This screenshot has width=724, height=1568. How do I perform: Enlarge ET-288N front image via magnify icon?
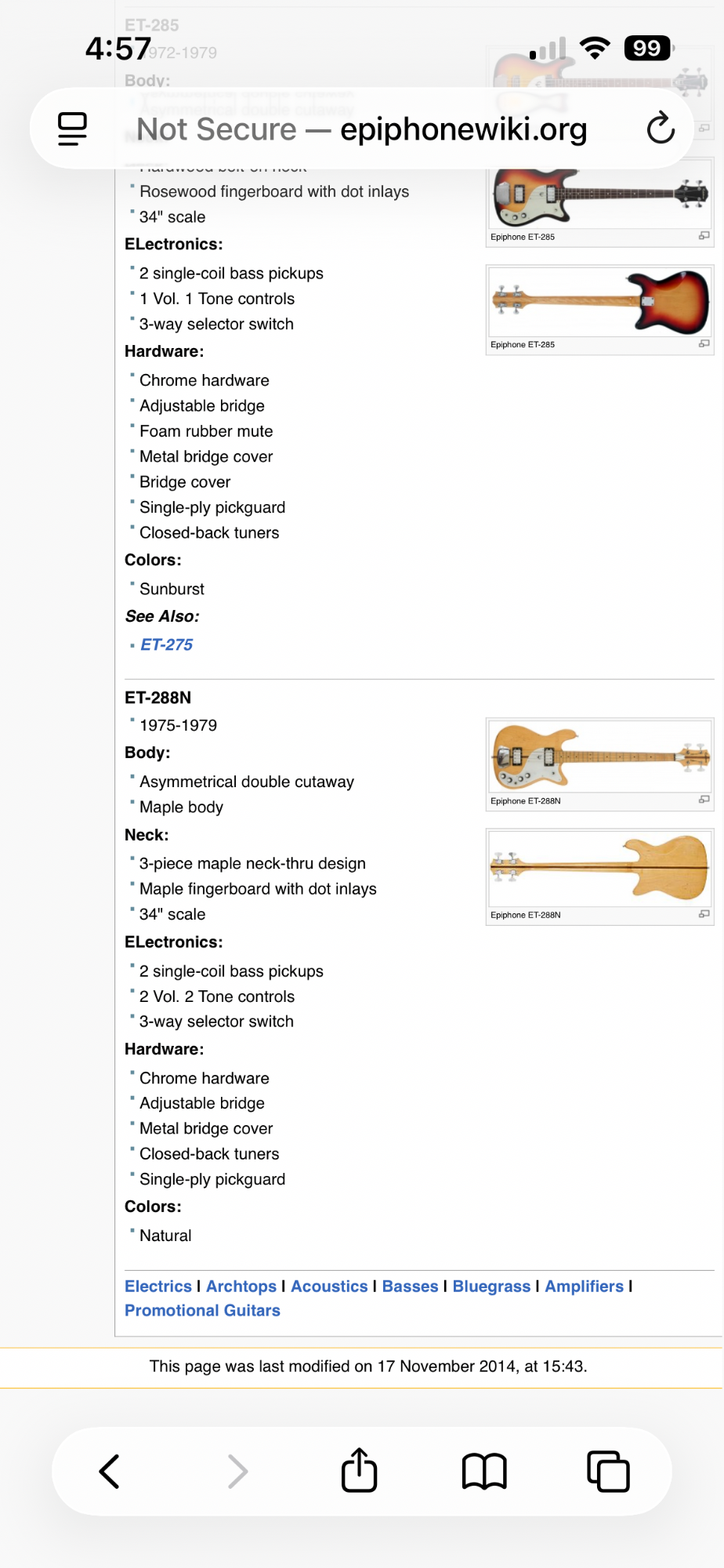click(704, 800)
